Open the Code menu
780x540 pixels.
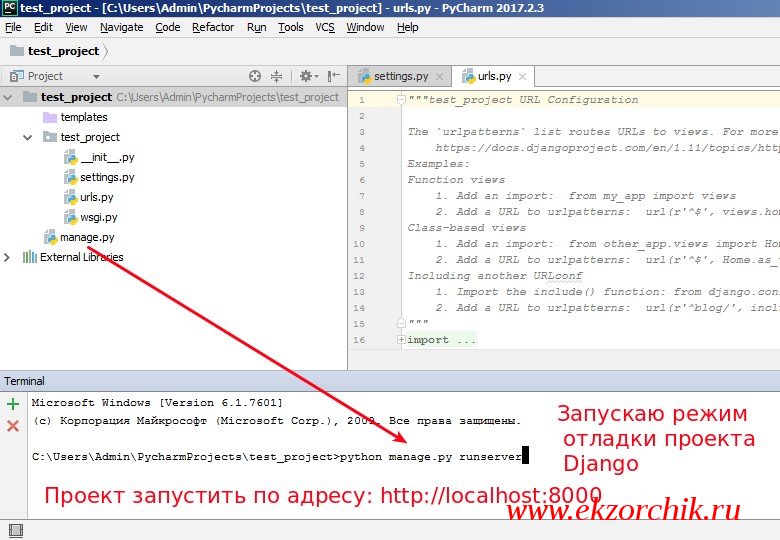168,27
